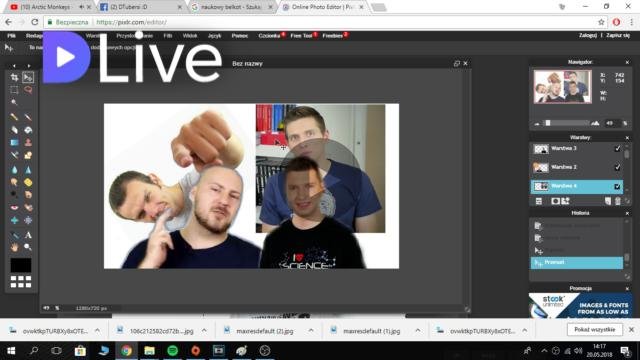Select the Blur tool
This screenshot has width=640, height=360.
click(14, 169)
